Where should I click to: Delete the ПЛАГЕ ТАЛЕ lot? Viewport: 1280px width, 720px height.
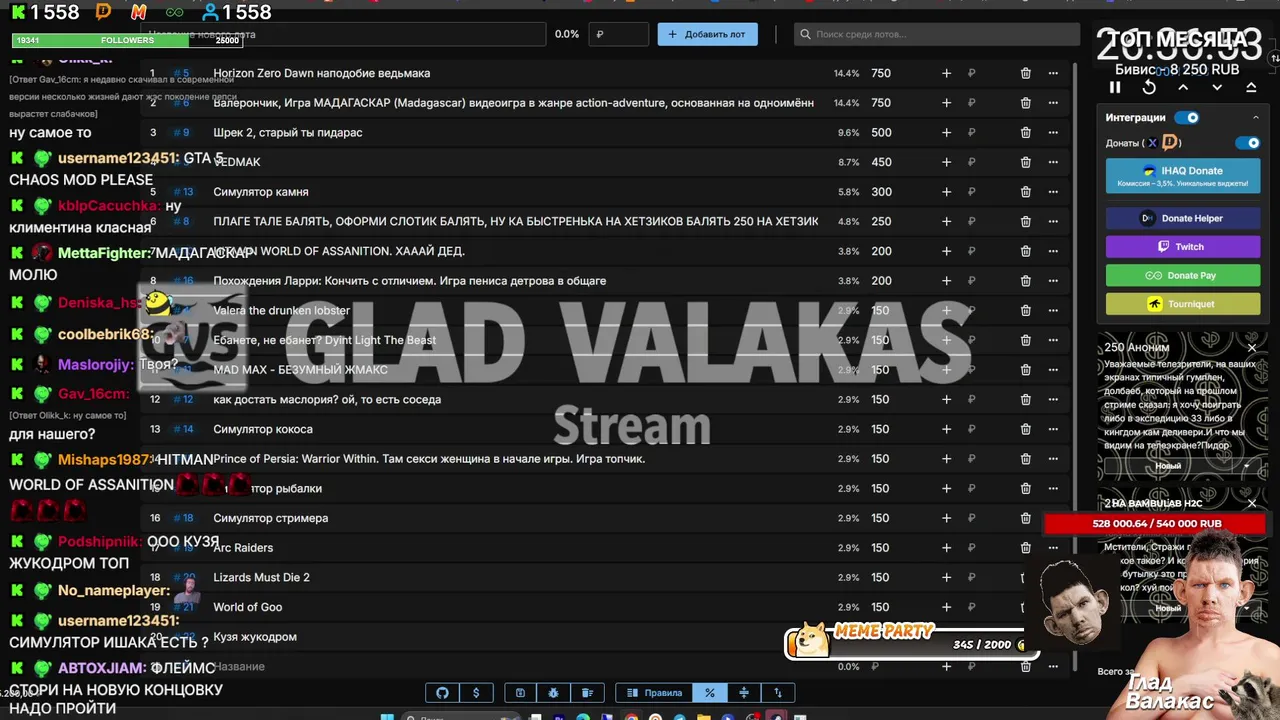pyautogui.click(x=1025, y=221)
